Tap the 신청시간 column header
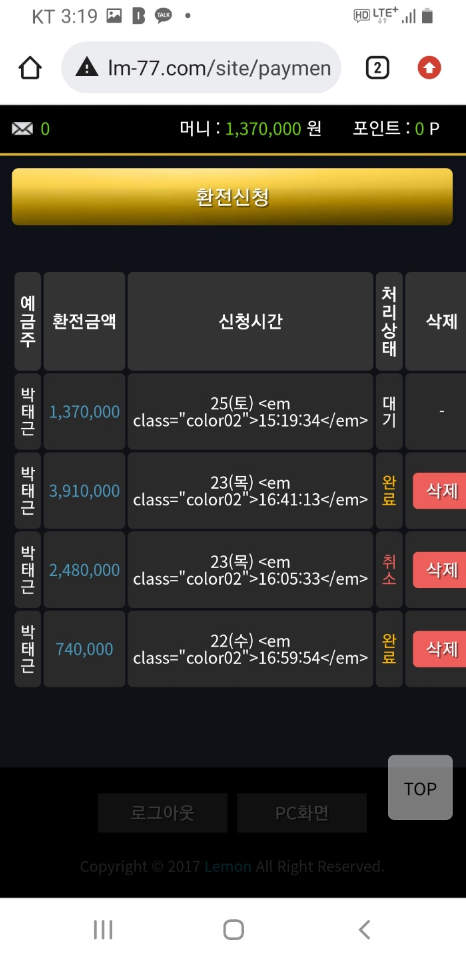Viewport: 466px width, 963px height. (x=250, y=321)
